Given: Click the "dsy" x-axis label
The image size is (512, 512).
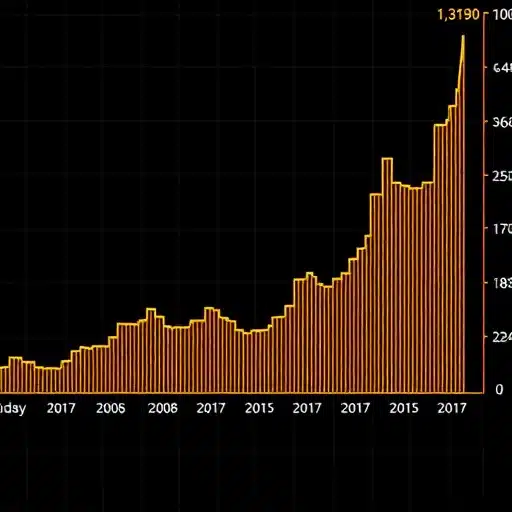Looking at the screenshot, I should pyautogui.click(x=13, y=408).
